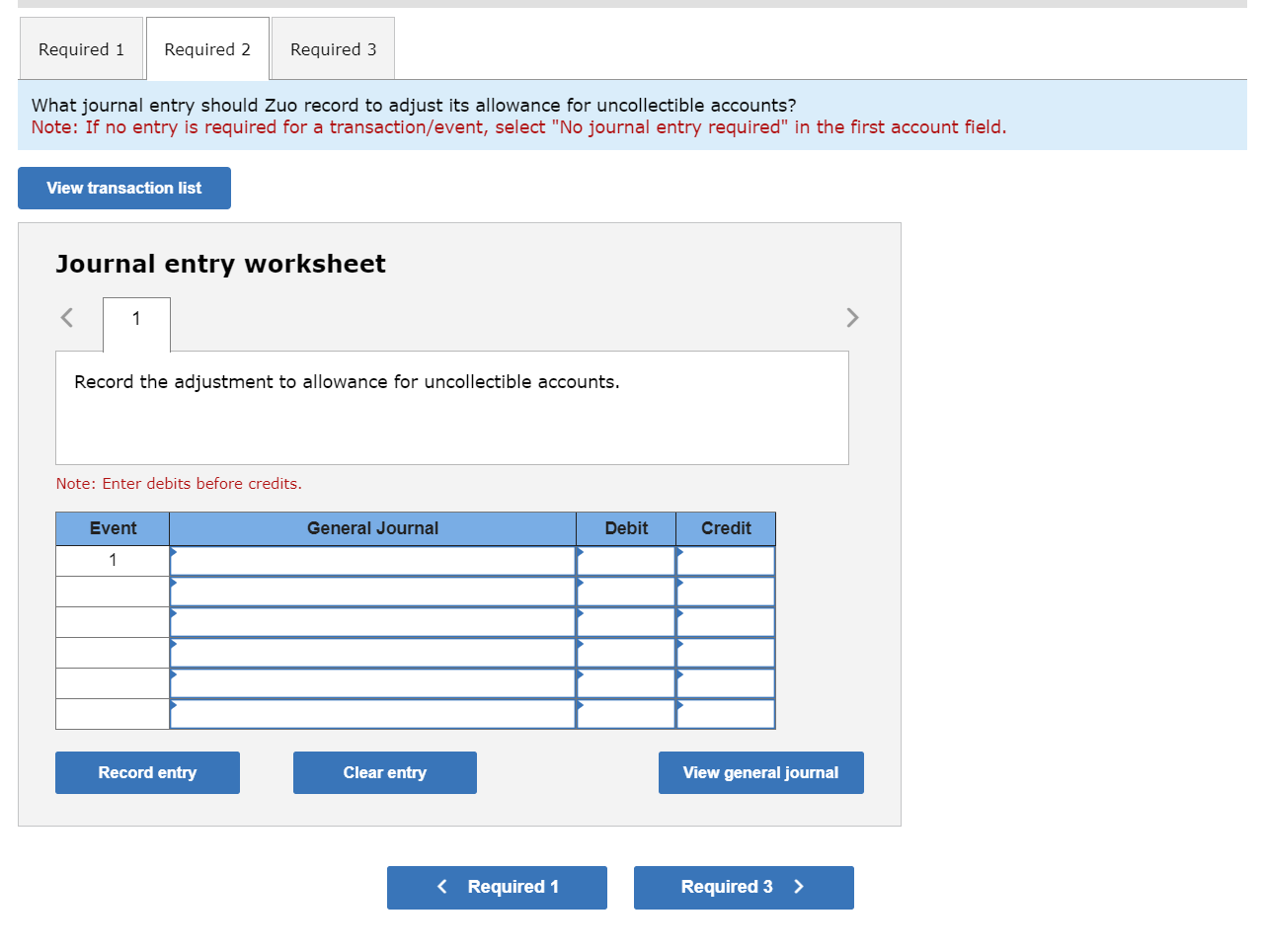Open the View general journal window

[760, 772]
